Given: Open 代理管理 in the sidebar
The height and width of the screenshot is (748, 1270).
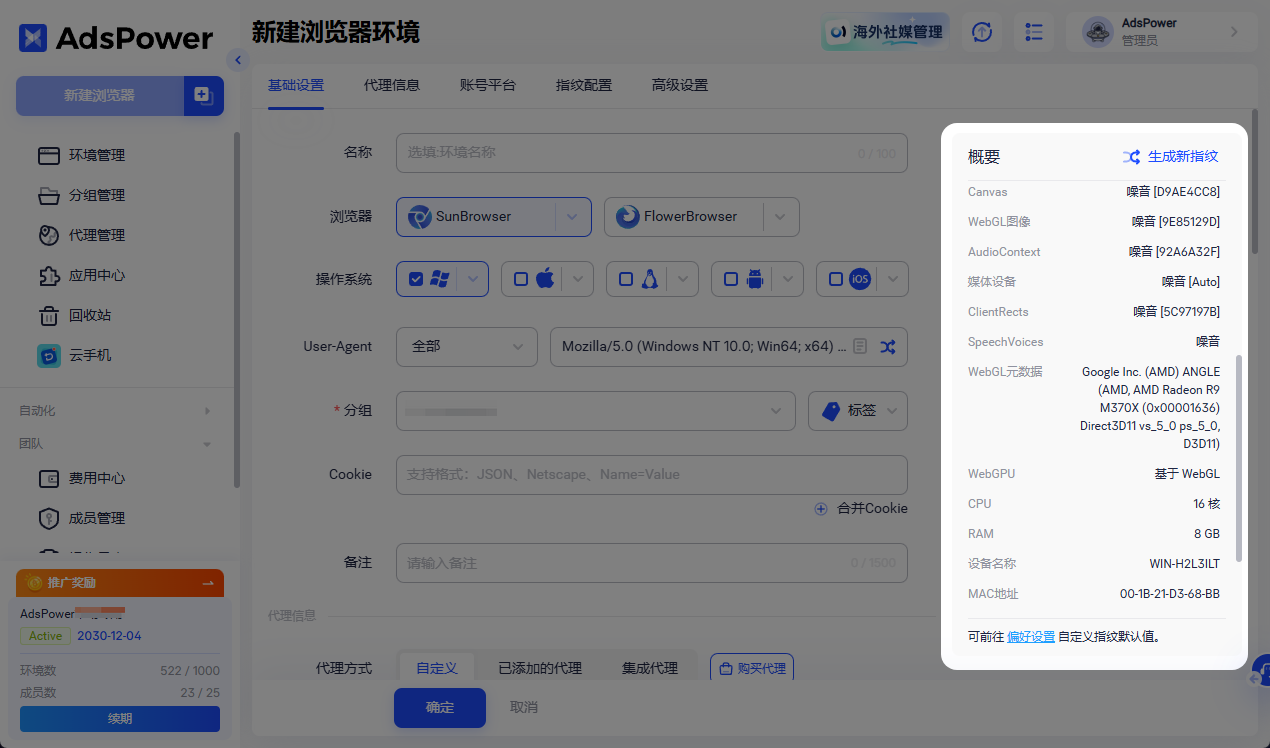Looking at the screenshot, I should (96, 235).
